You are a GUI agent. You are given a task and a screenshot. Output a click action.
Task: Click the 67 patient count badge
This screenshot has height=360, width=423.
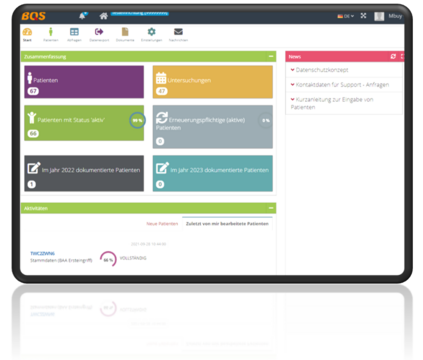pyautogui.click(x=33, y=91)
